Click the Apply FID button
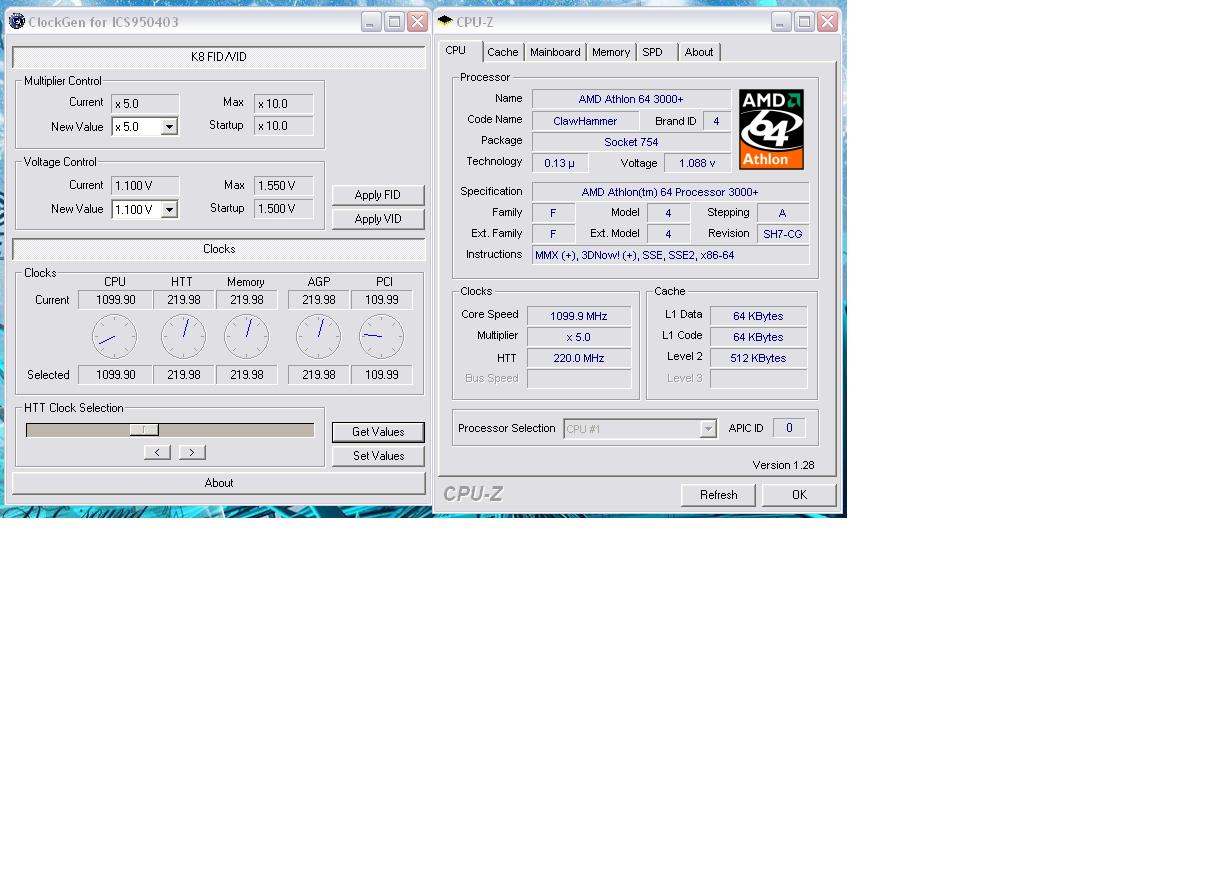 378,195
